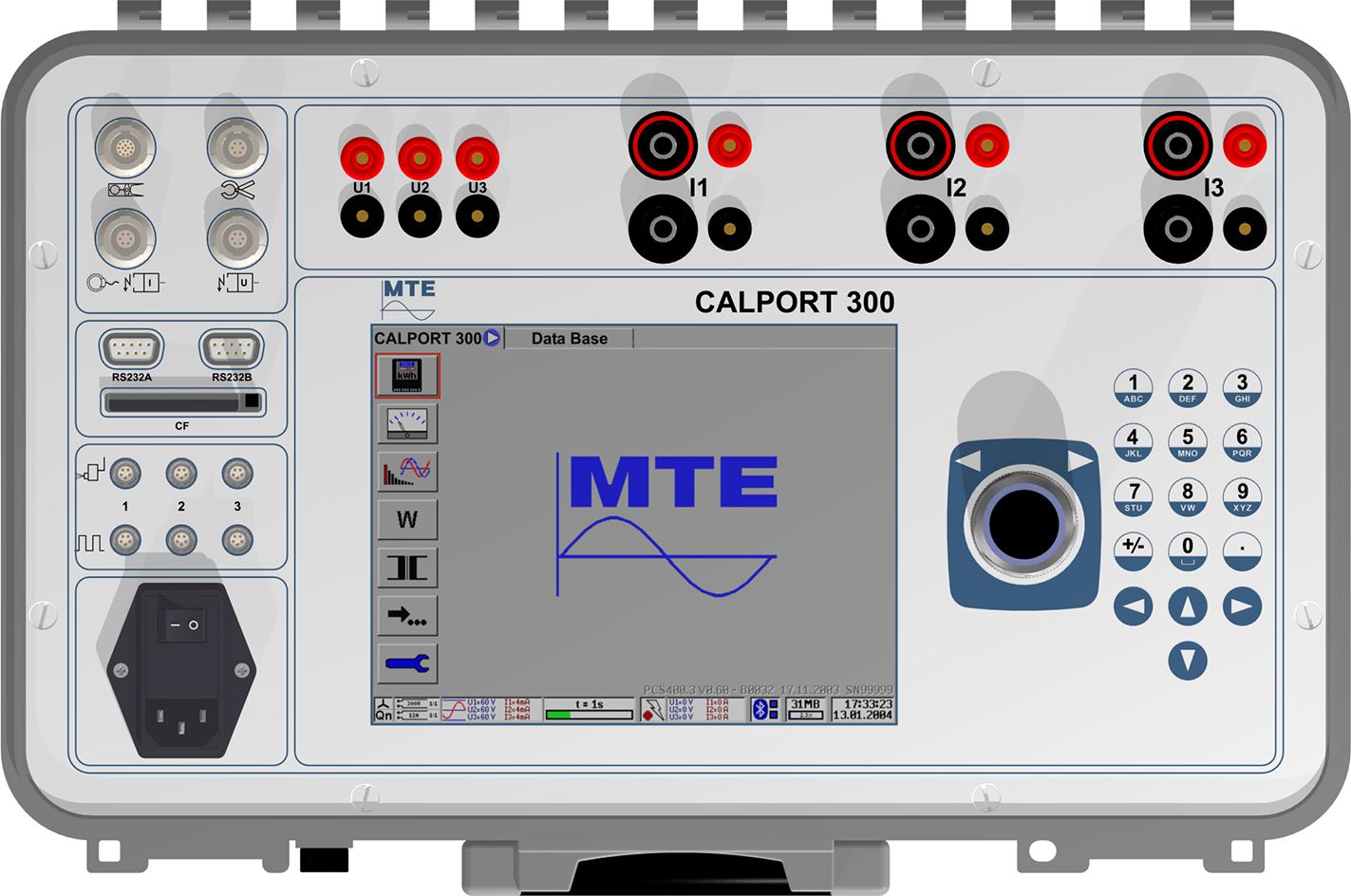Click the red U1 voltage socket
This screenshot has width=1351, height=896.
point(362,158)
